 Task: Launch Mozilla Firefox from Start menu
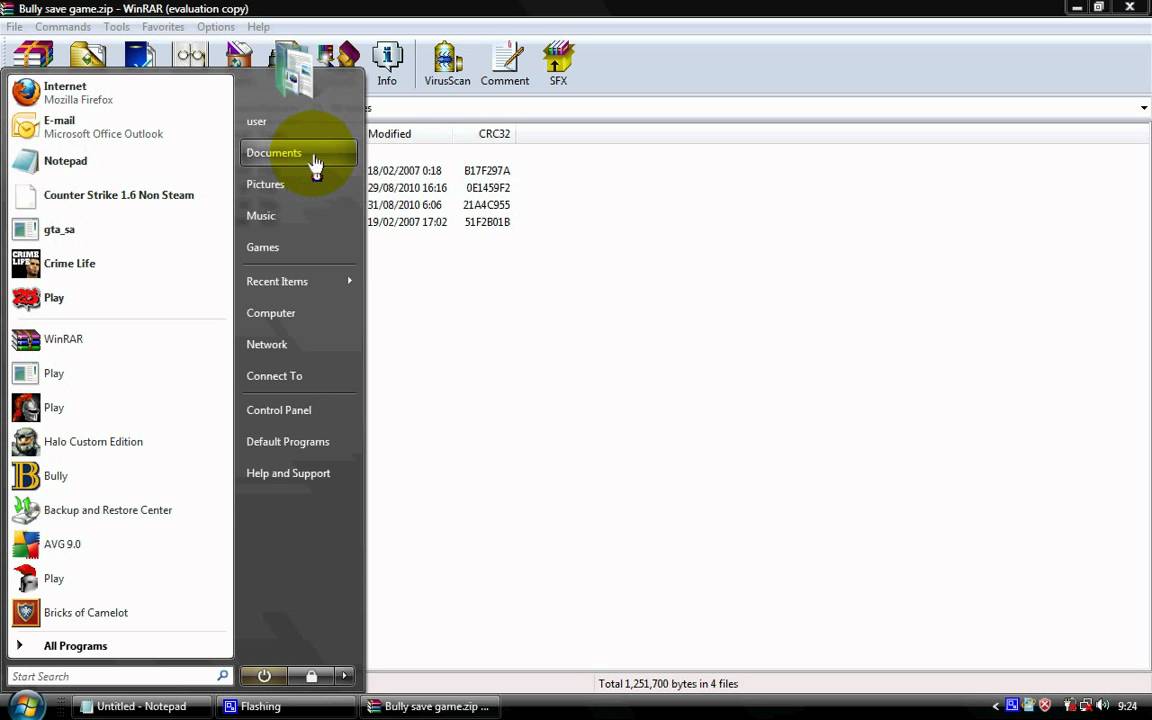tap(120, 93)
